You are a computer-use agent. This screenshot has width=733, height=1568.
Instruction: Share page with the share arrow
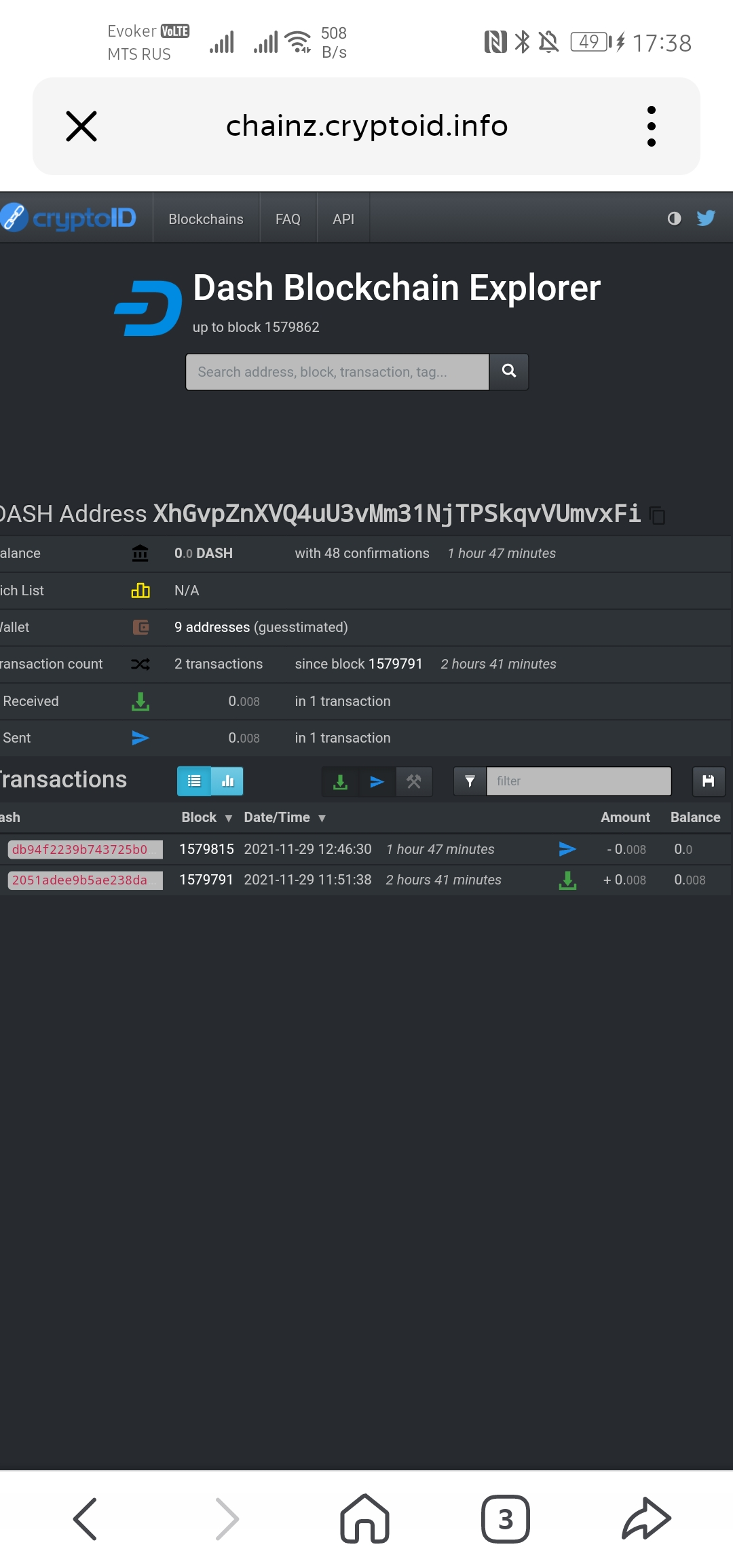click(647, 1518)
